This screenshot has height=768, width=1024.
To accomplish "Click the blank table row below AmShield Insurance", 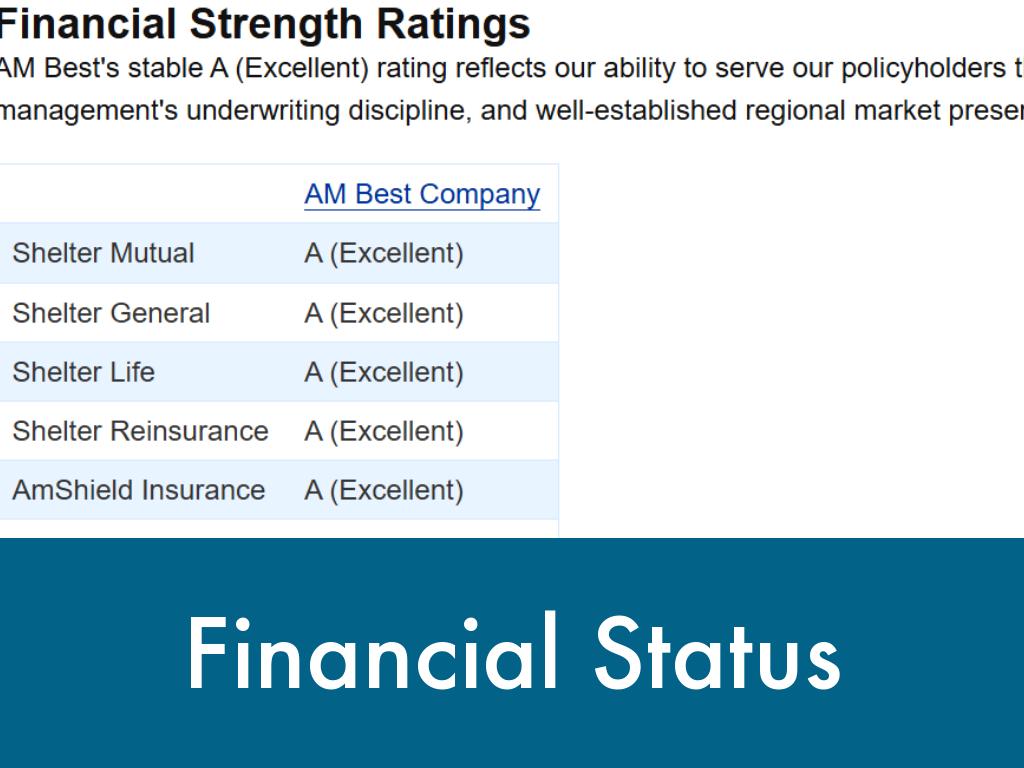I will pos(278,528).
